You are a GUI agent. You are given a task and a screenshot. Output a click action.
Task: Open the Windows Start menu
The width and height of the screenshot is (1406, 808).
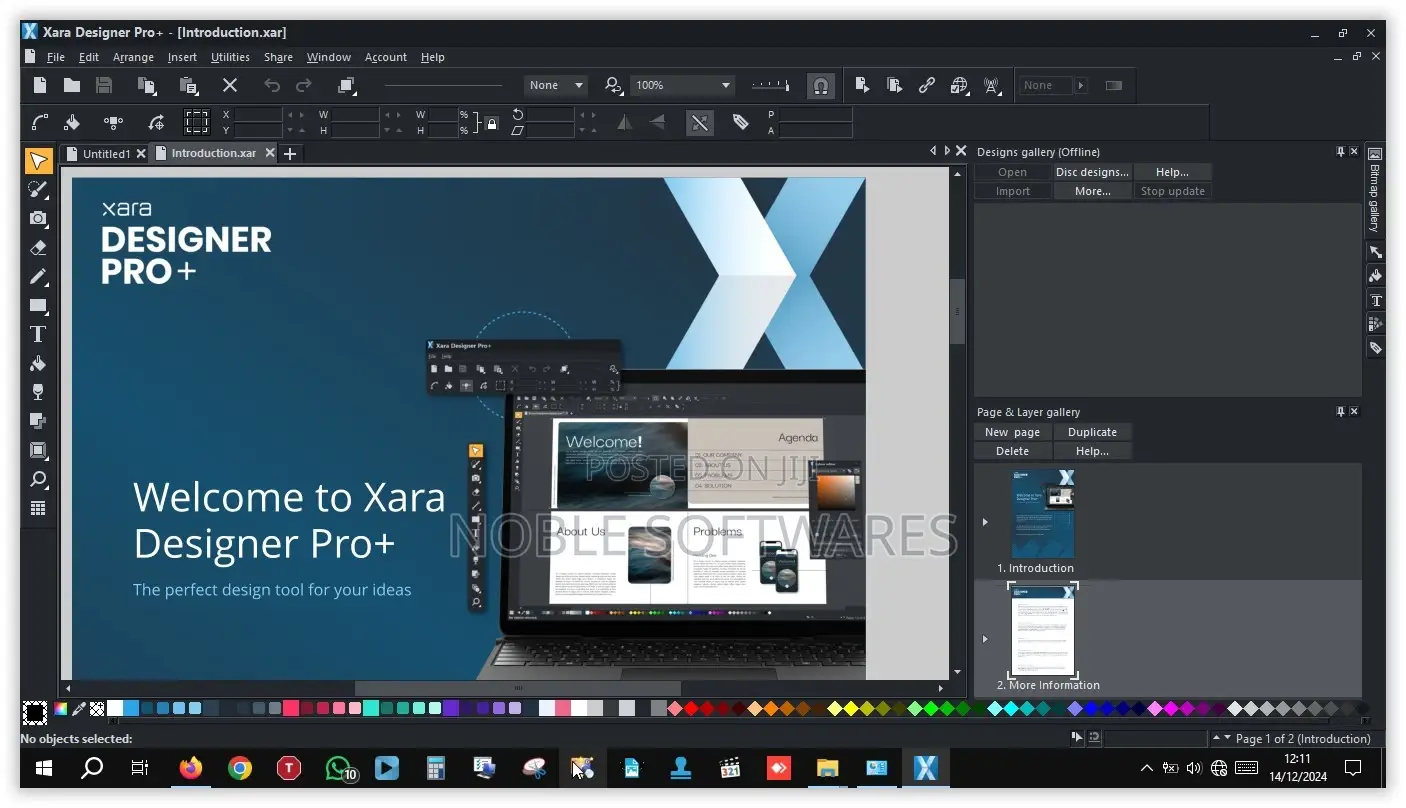click(x=44, y=768)
